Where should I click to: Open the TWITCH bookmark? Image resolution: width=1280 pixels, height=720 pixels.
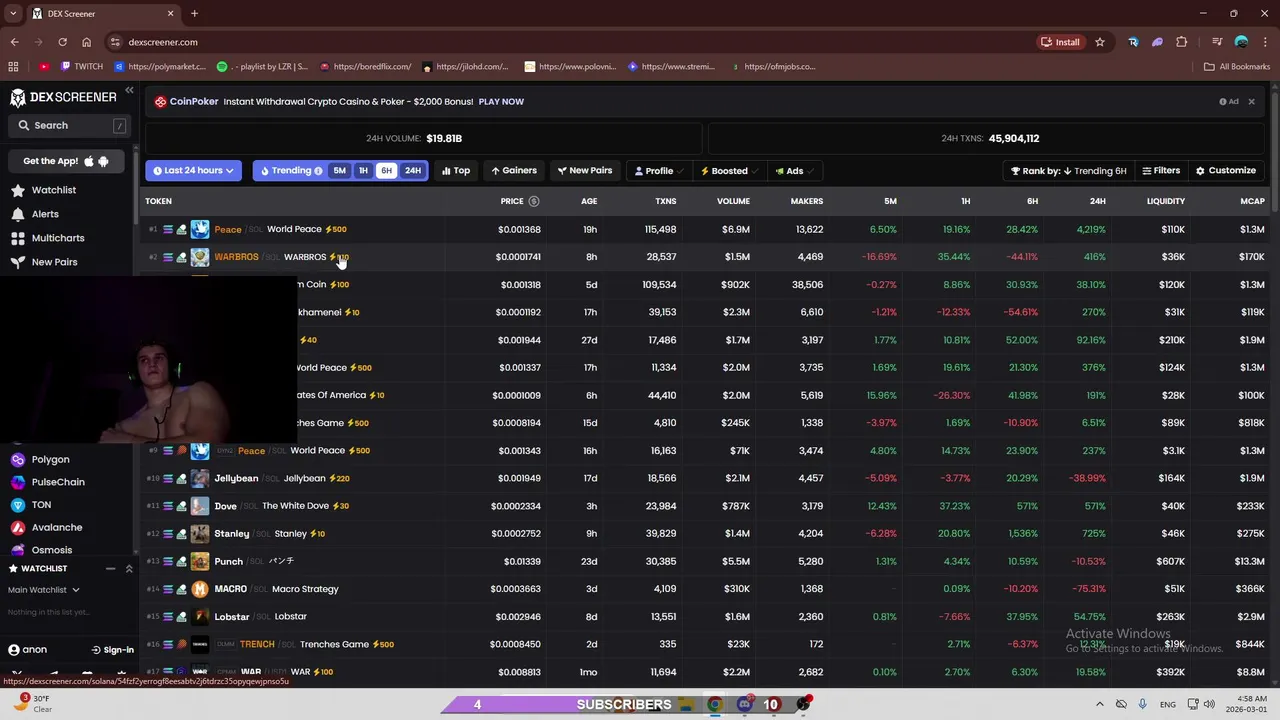(80, 67)
